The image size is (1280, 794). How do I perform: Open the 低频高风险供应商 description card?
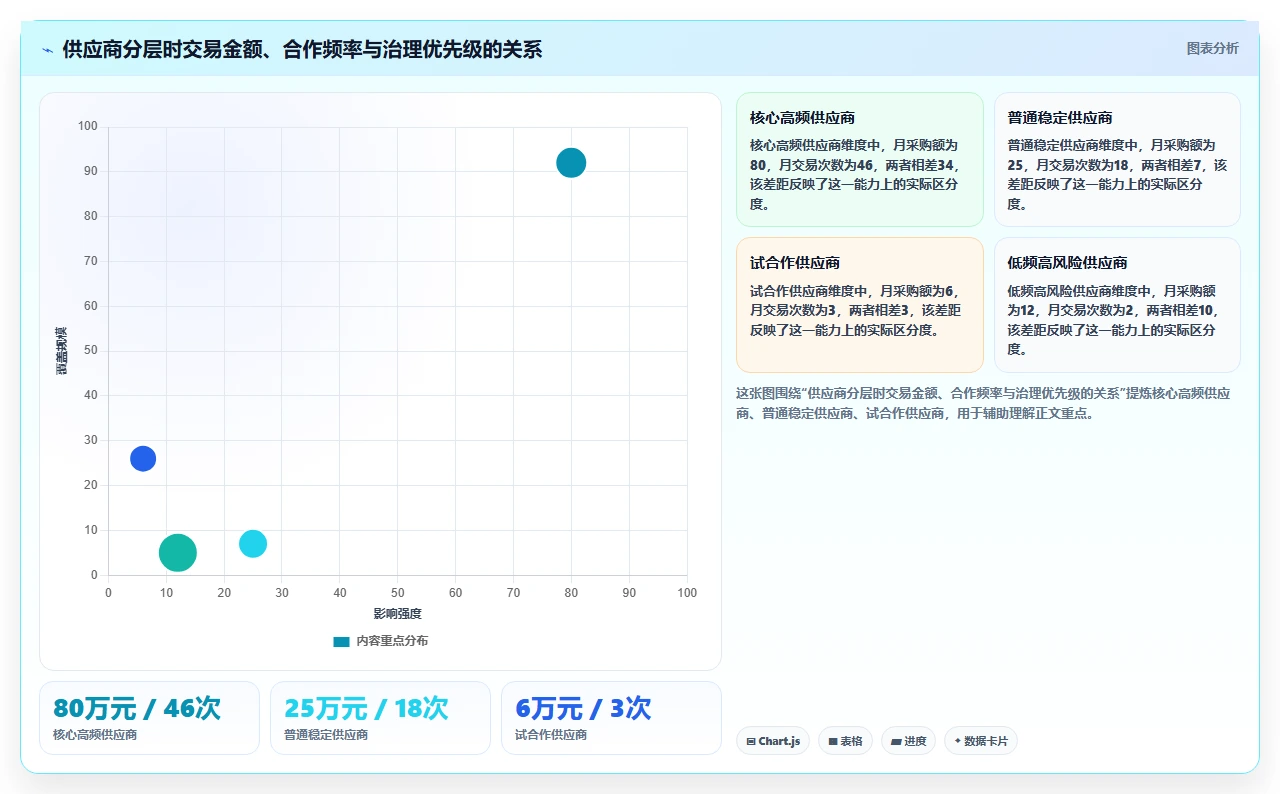pyautogui.click(x=1117, y=305)
